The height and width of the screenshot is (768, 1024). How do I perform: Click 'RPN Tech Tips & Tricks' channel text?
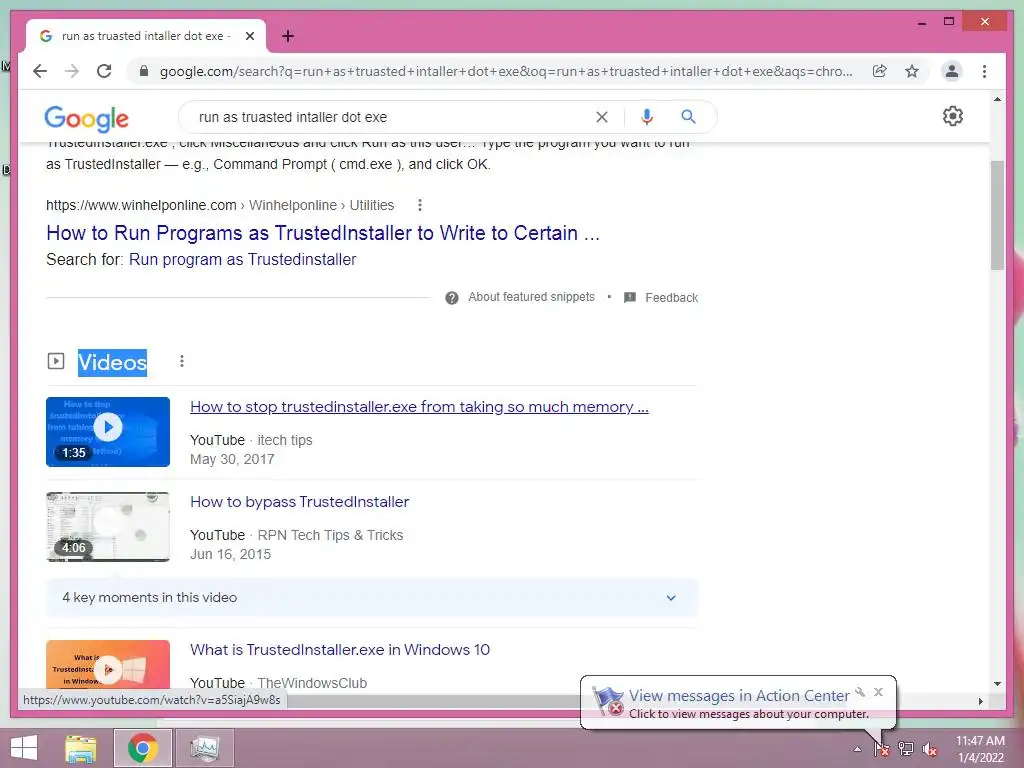coord(330,536)
